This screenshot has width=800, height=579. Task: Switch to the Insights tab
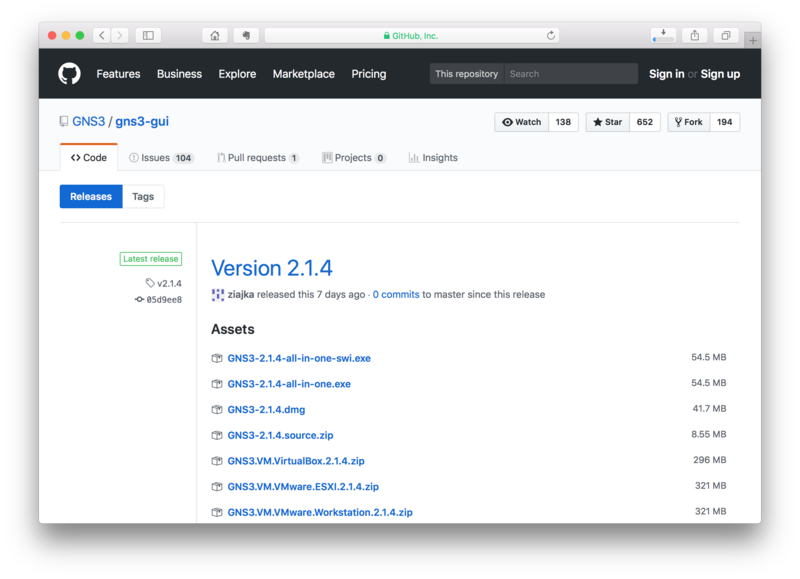[x=433, y=158]
